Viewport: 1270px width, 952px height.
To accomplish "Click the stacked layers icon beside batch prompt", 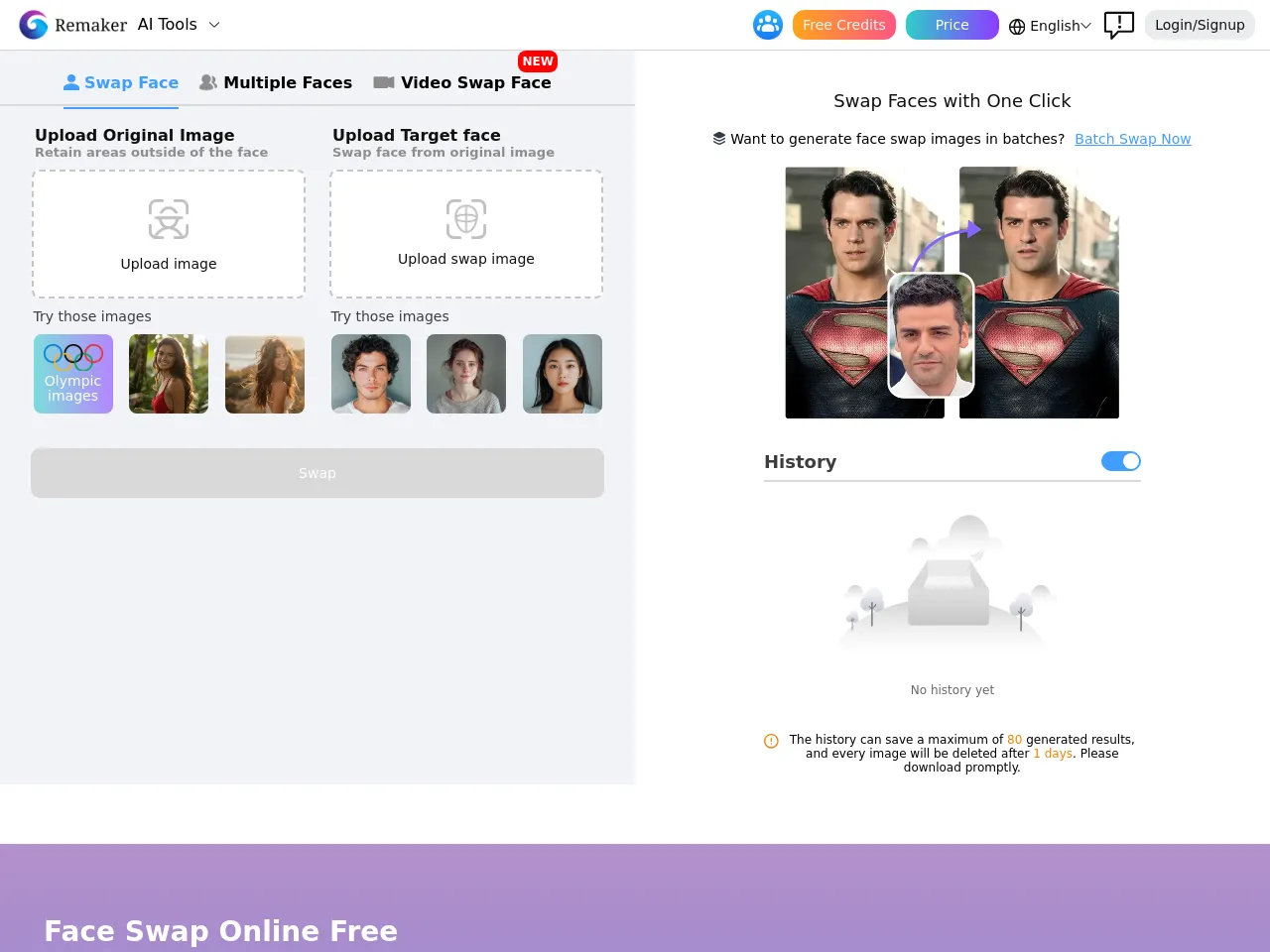I will (x=719, y=139).
